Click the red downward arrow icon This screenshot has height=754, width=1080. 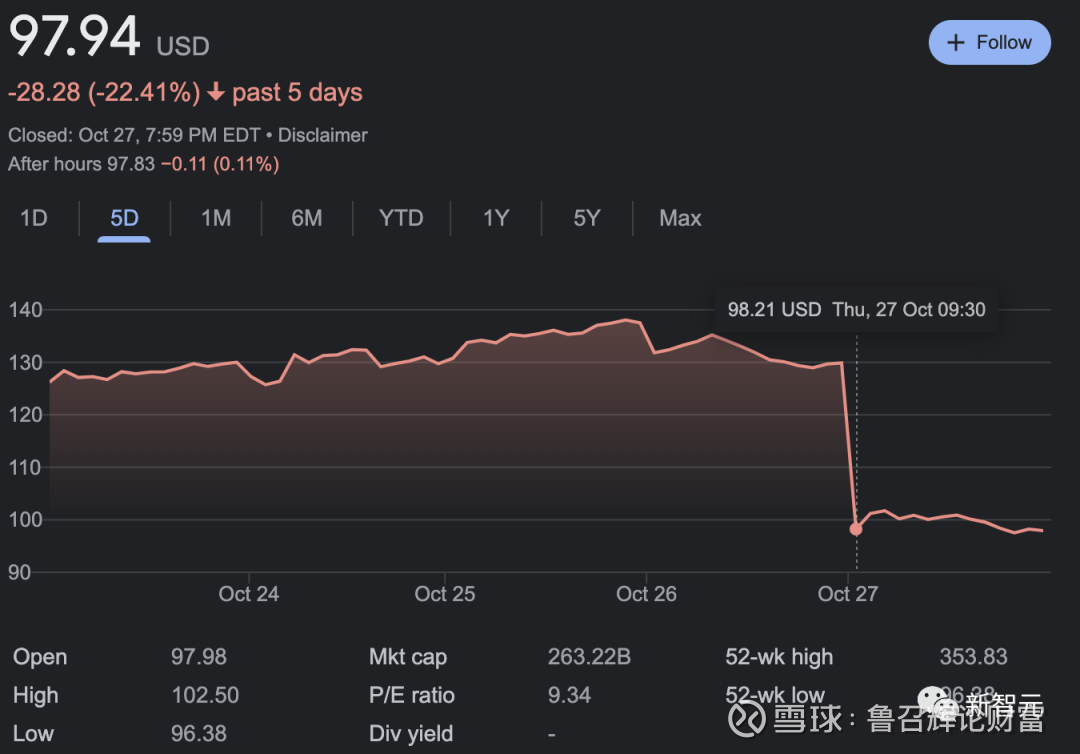[x=216, y=92]
